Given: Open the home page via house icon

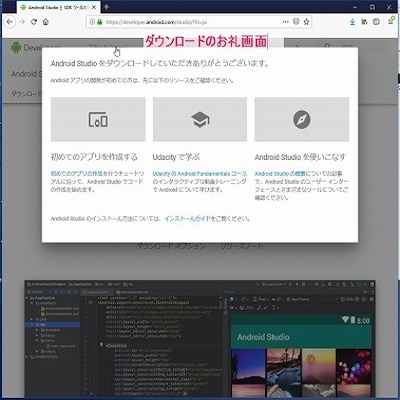Looking at the screenshot, I should click(x=46, y=22).
